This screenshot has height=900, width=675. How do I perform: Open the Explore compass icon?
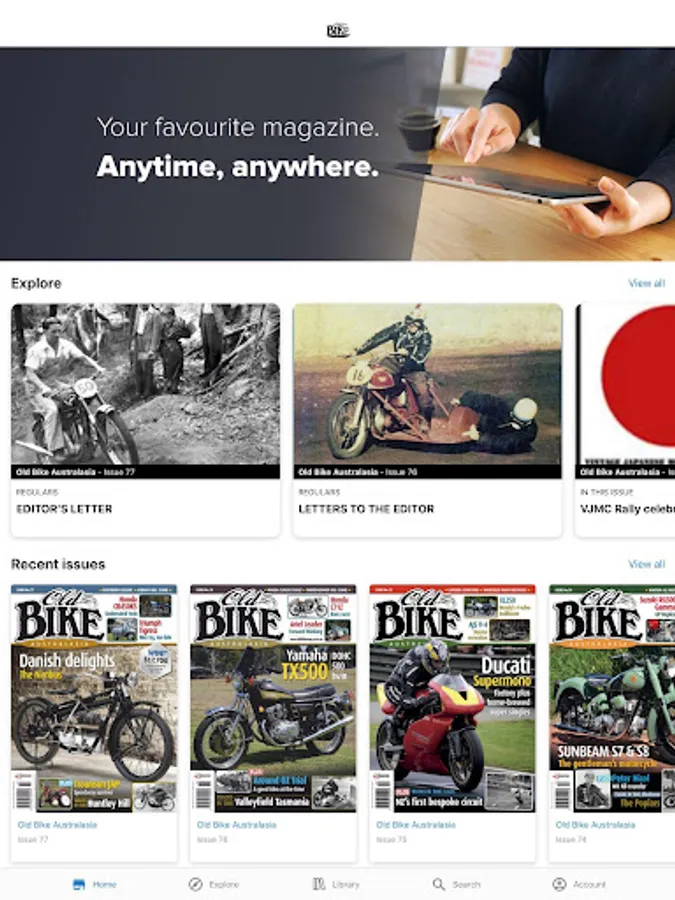click(x=196, y=884)
